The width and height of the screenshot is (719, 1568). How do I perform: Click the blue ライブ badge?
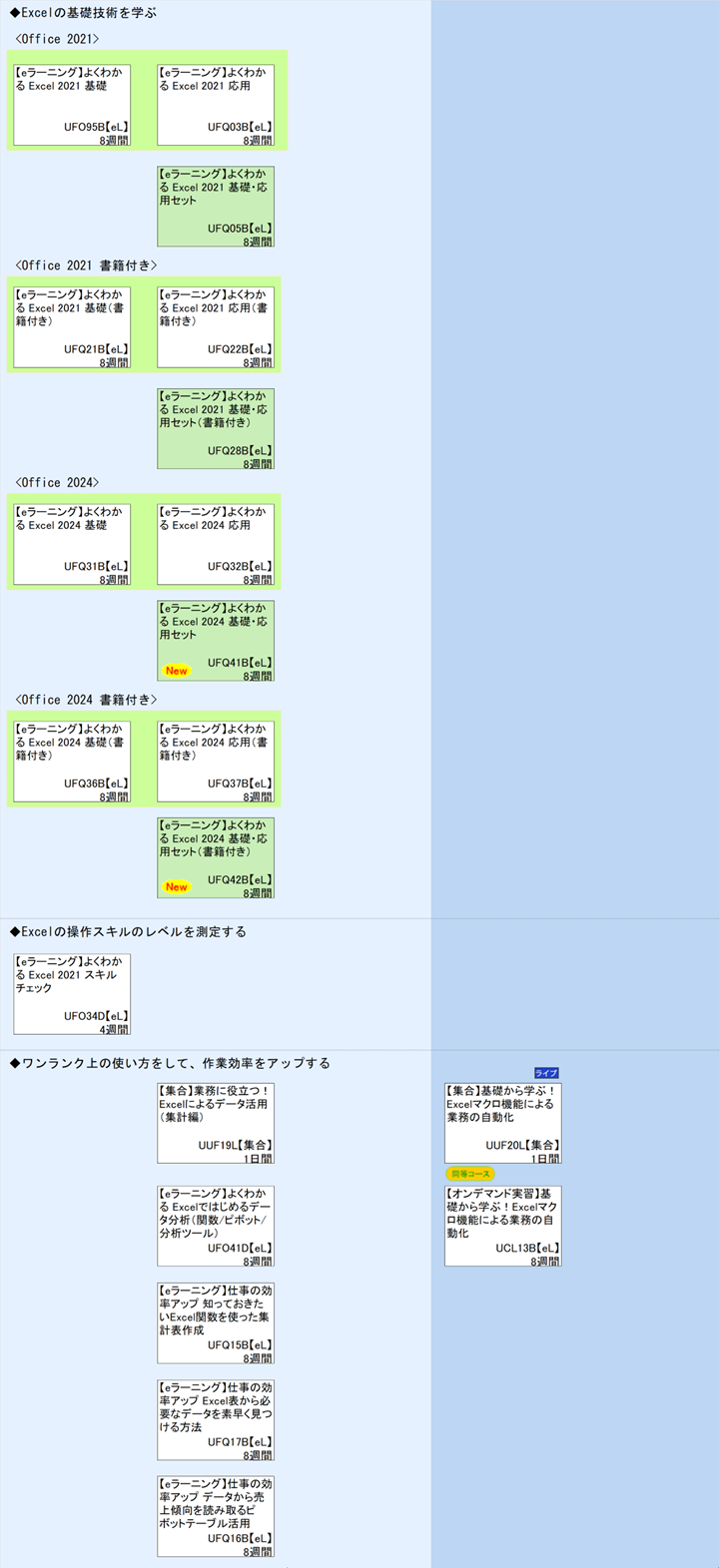point(546,1073)
